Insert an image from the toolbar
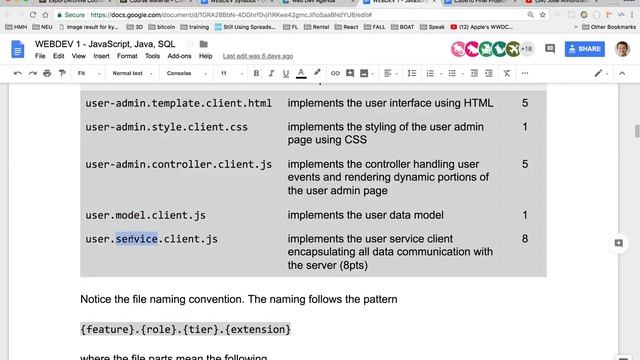 click(x=364, y=73)
